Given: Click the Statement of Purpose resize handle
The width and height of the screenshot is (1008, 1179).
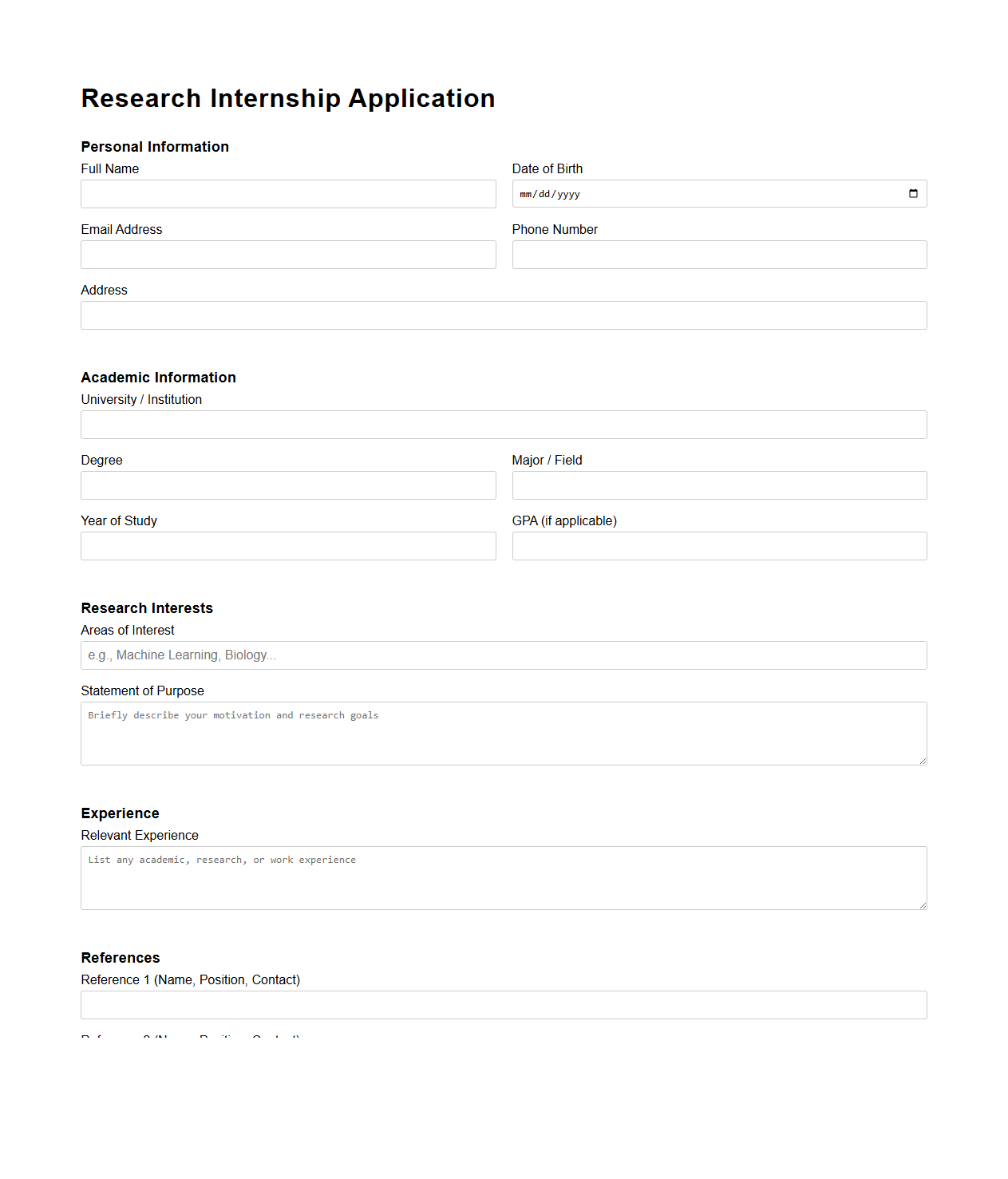Looking at the screenshot, I should pyautogui.click(x=923, y=762).
